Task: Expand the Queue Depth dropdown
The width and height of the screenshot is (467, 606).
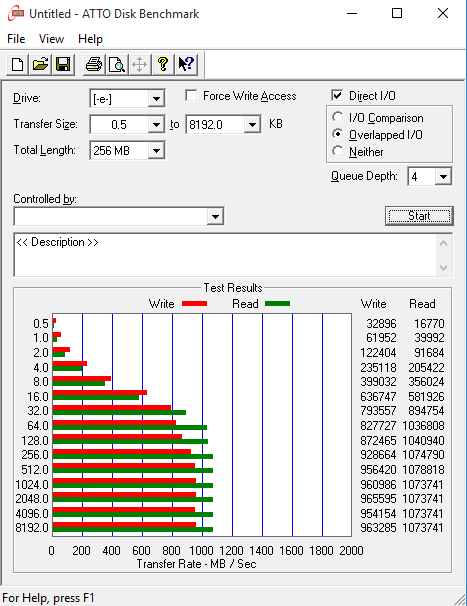Action: pyautogui.click(x=443, y=177)
